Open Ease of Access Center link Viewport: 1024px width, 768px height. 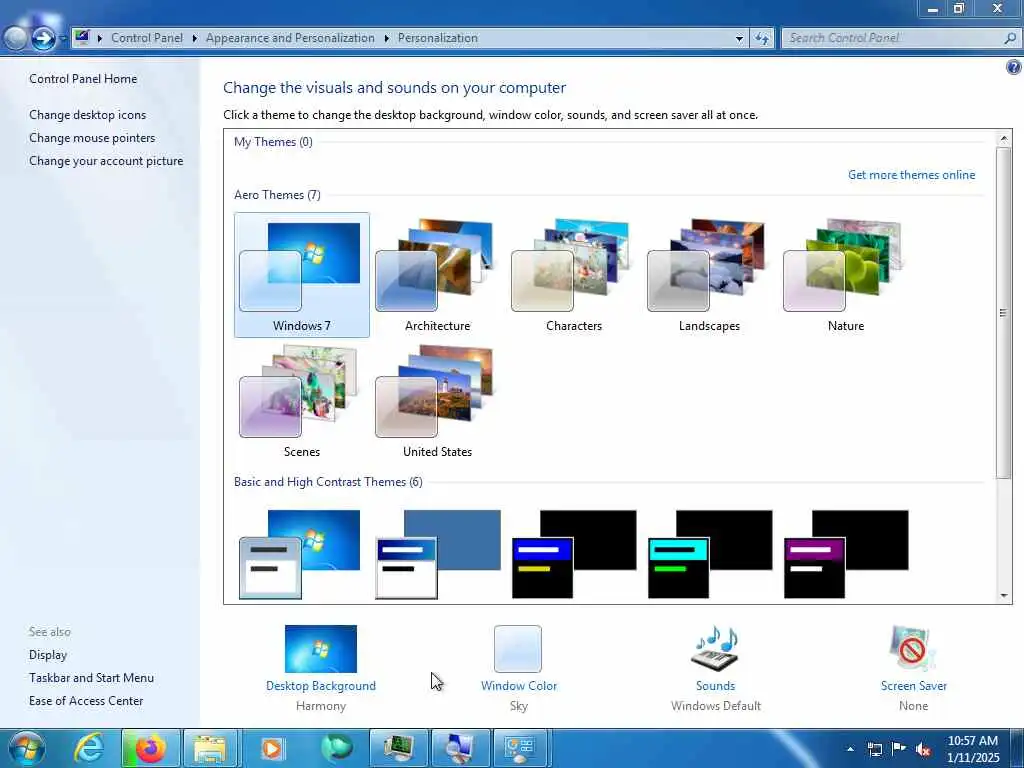86,701
